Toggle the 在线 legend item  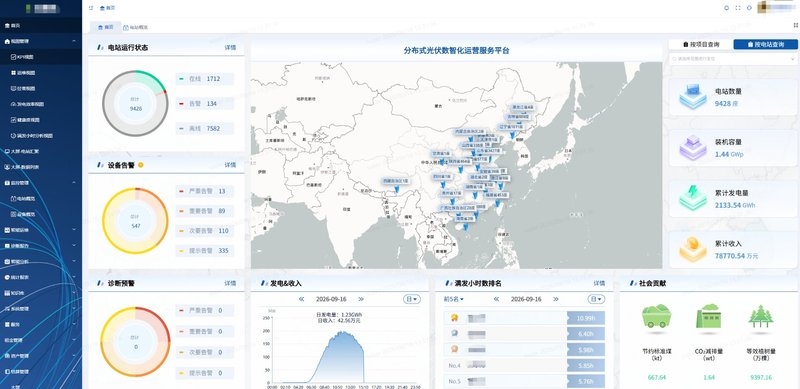pyautogui.click(x=205, y=79)
